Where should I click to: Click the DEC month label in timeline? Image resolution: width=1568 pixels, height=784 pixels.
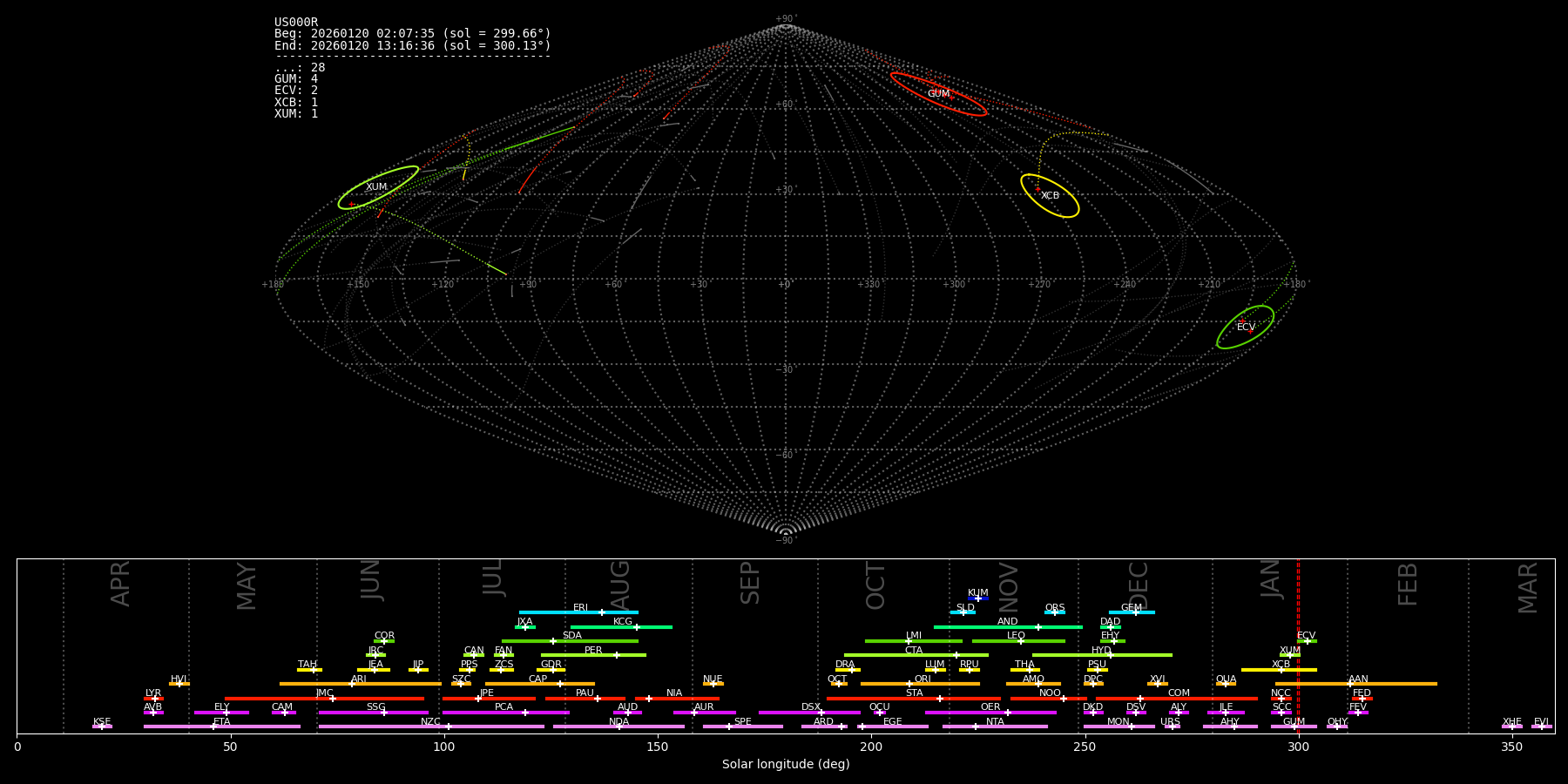pyautogui.click(x=1139, y=585)
